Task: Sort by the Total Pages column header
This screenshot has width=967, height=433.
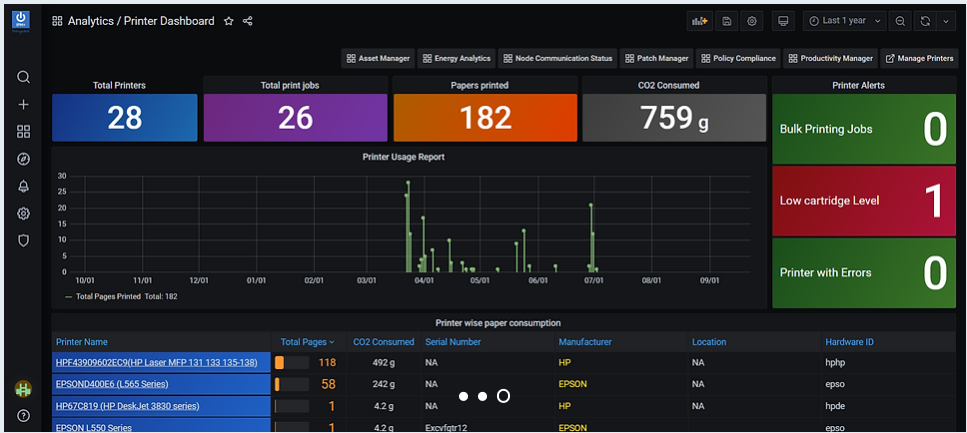Action: 307,342
